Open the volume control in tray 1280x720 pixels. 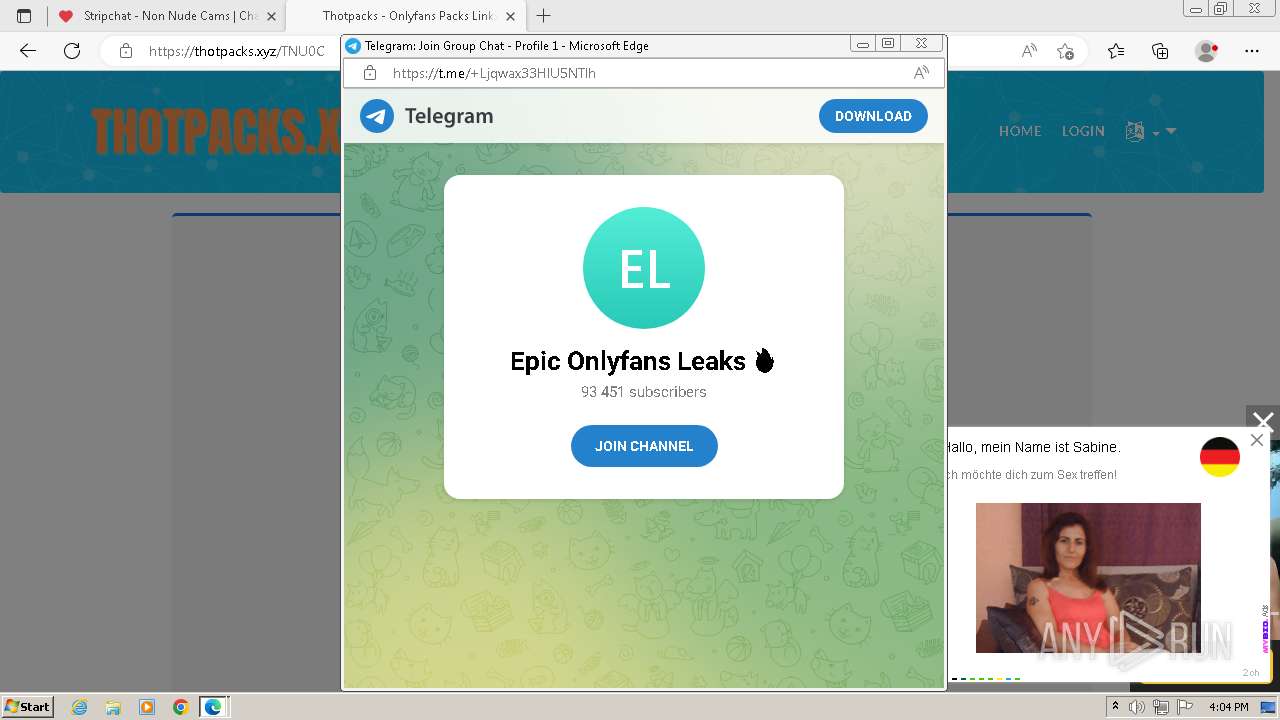(1137, 707)
